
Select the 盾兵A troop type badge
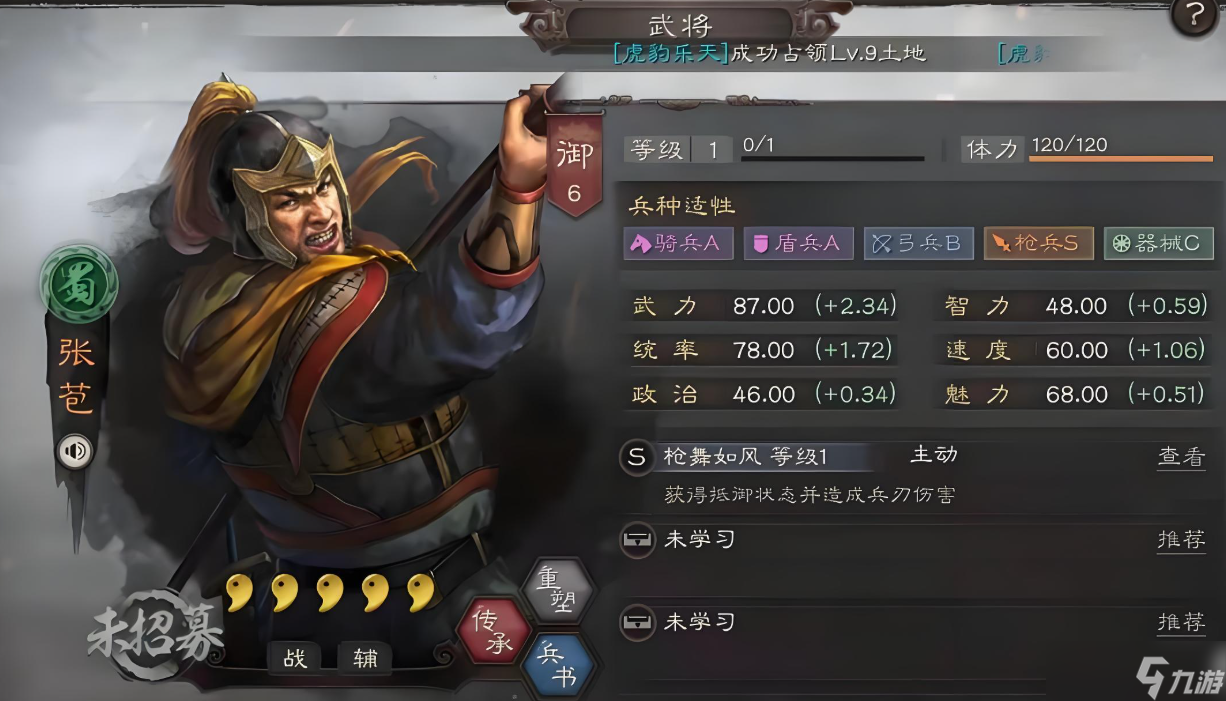point(798,243)
